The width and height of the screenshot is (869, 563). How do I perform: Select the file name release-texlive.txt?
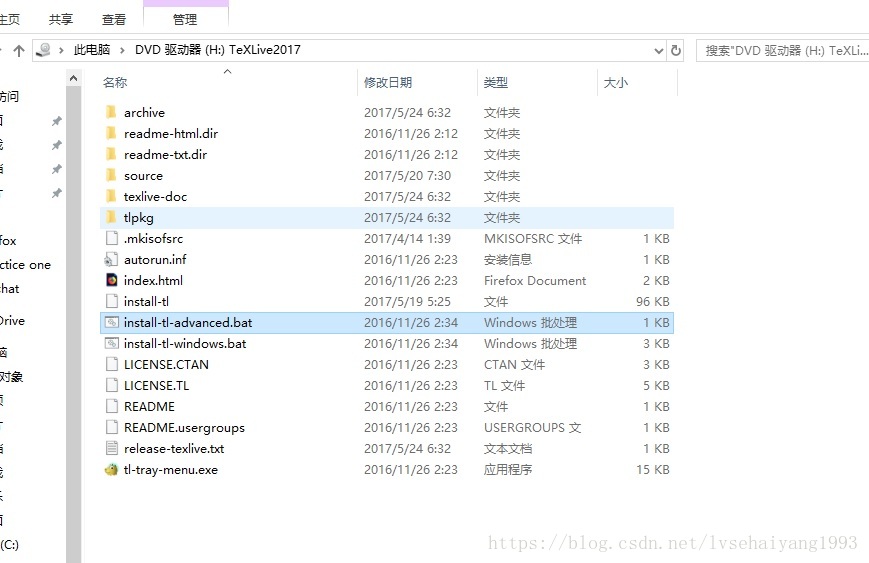tap(174, 449)
